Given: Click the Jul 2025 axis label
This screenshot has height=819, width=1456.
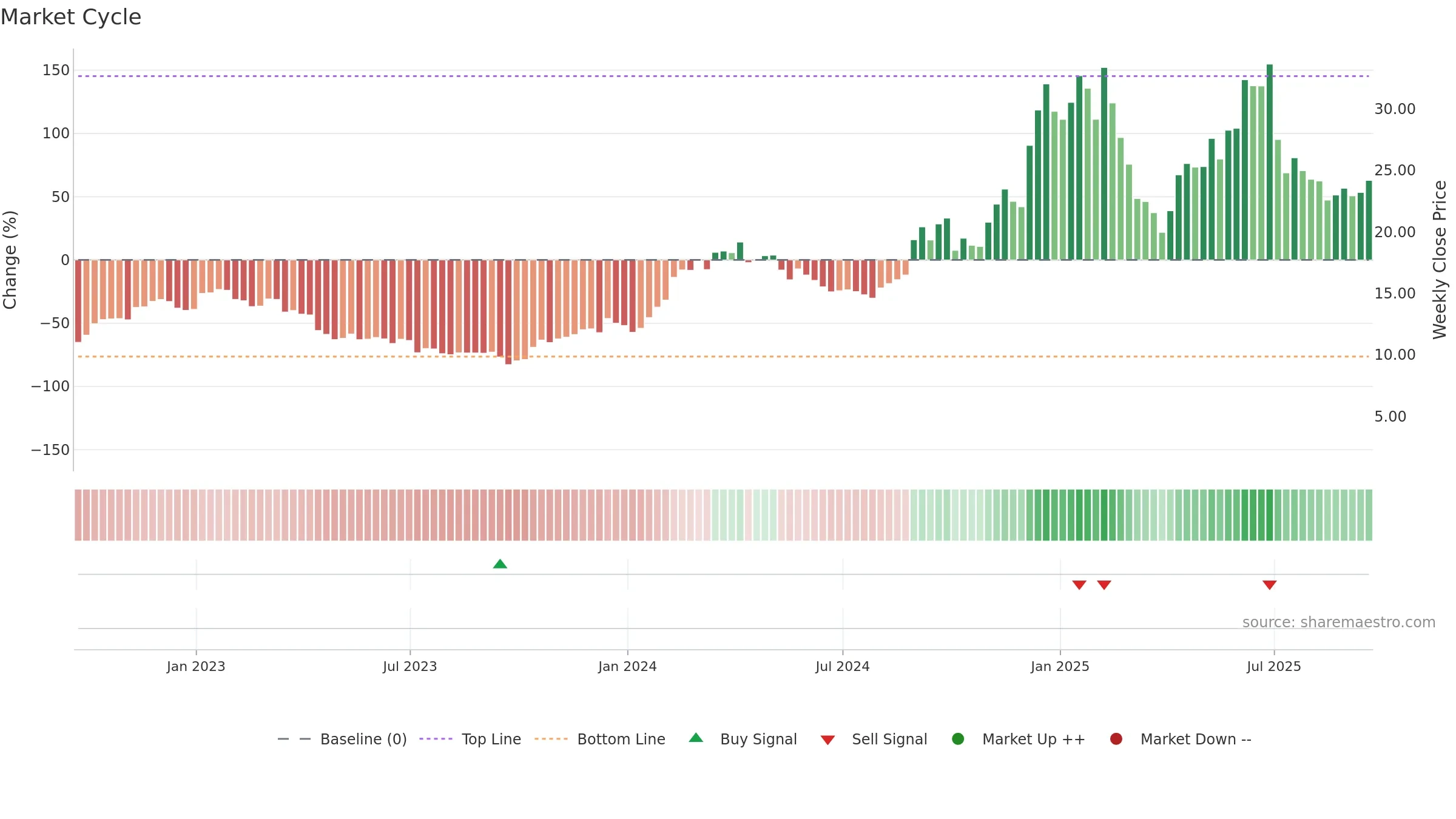Looking at the screenshot, I should (x=1274, y=666).
